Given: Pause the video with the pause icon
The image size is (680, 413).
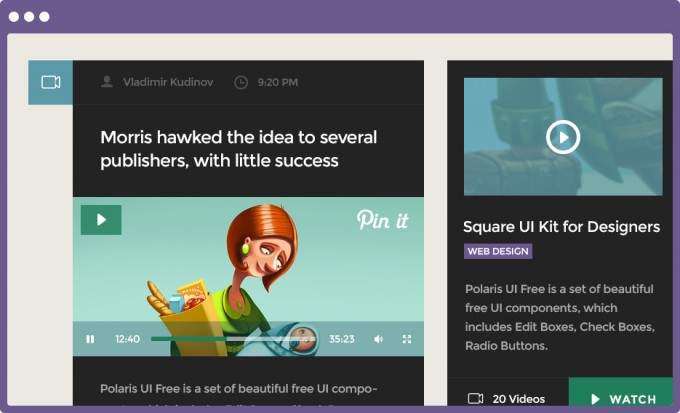Looking at the screenshot, I should [90, 339].
